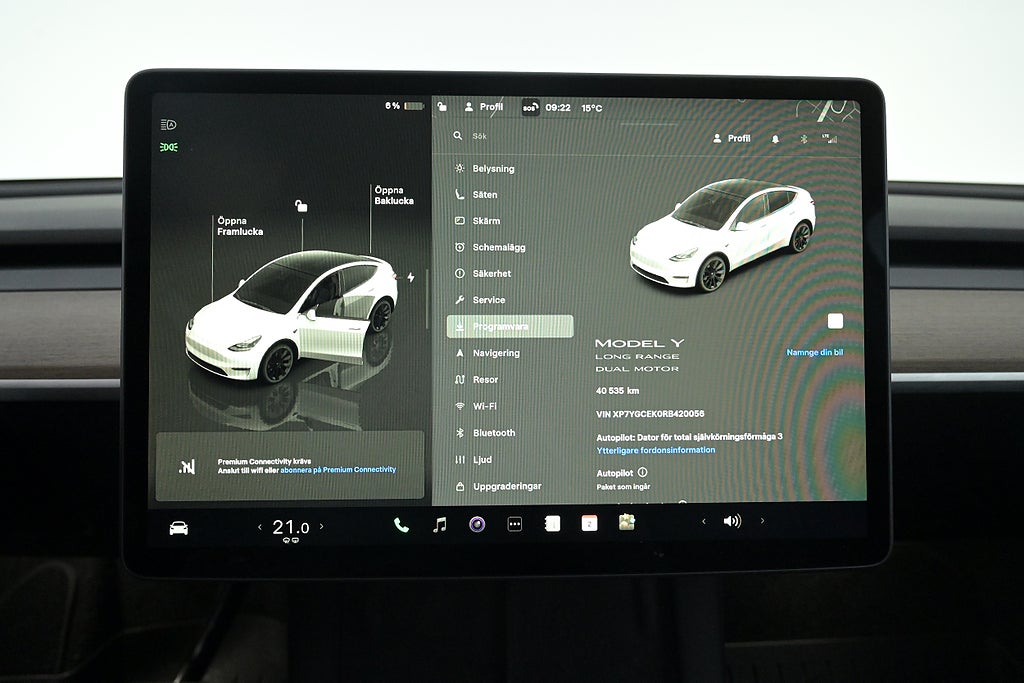Image resolution: width=1024 pixels, height=683 pixels.
Task: Open the phone app in bottom bar
Action: pyautogui.click(x=401, y=524)
